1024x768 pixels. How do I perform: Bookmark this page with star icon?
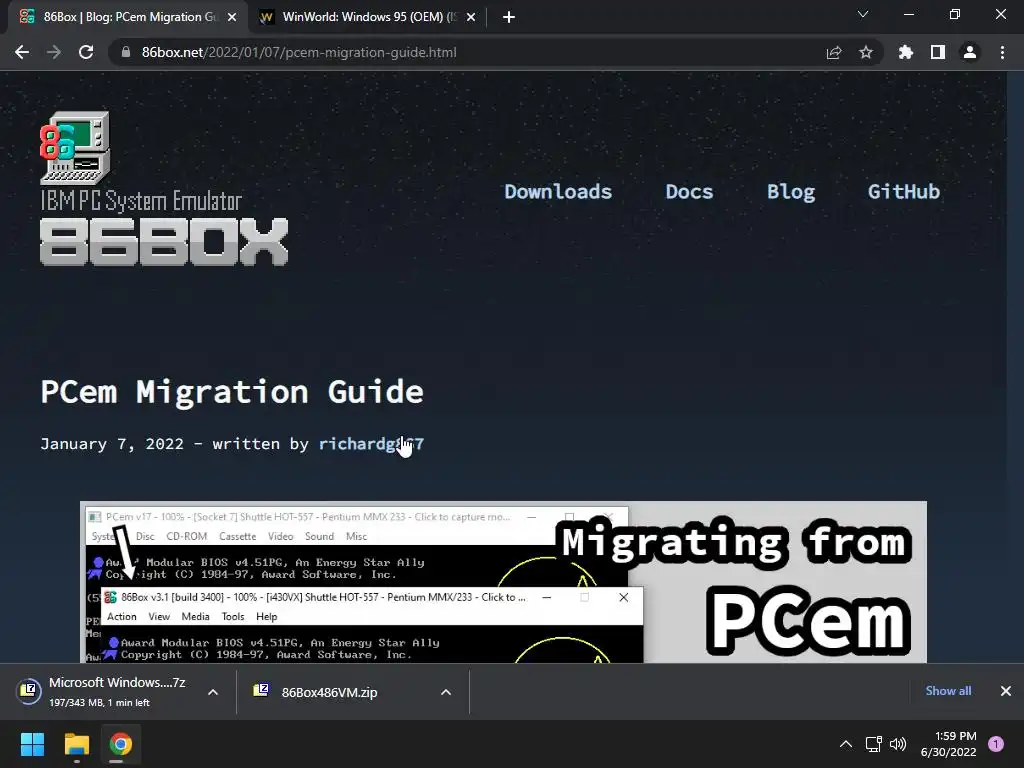[x=865, y=52]
